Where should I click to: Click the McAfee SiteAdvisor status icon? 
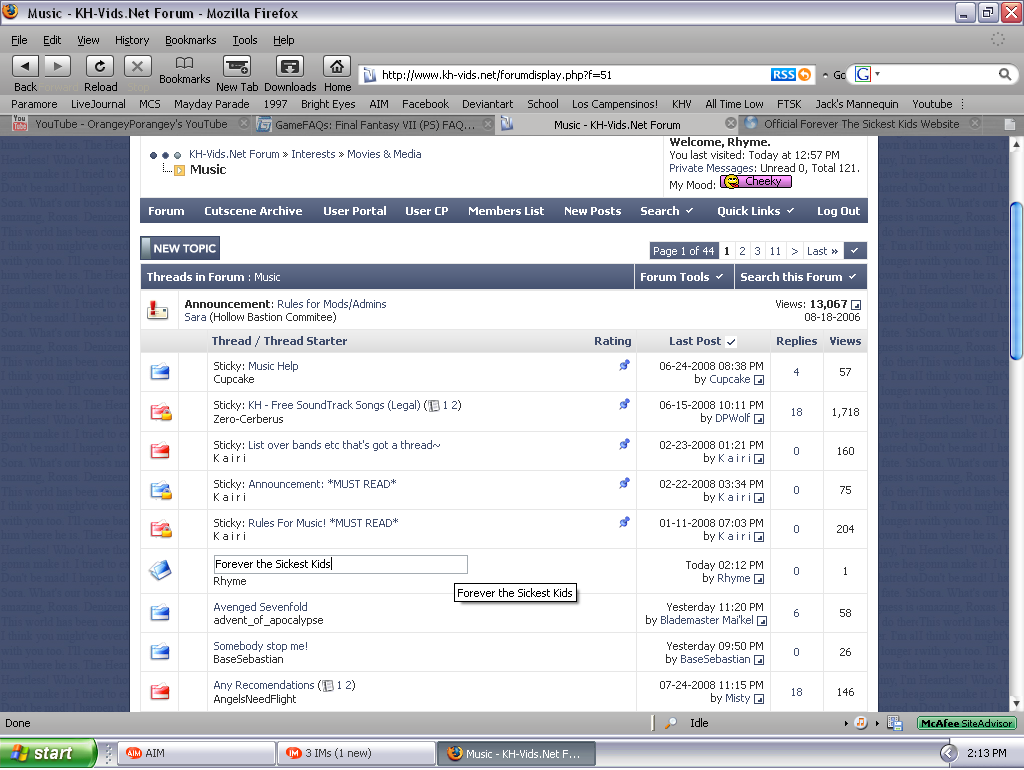pyautogui.click(x=967, y=723)
